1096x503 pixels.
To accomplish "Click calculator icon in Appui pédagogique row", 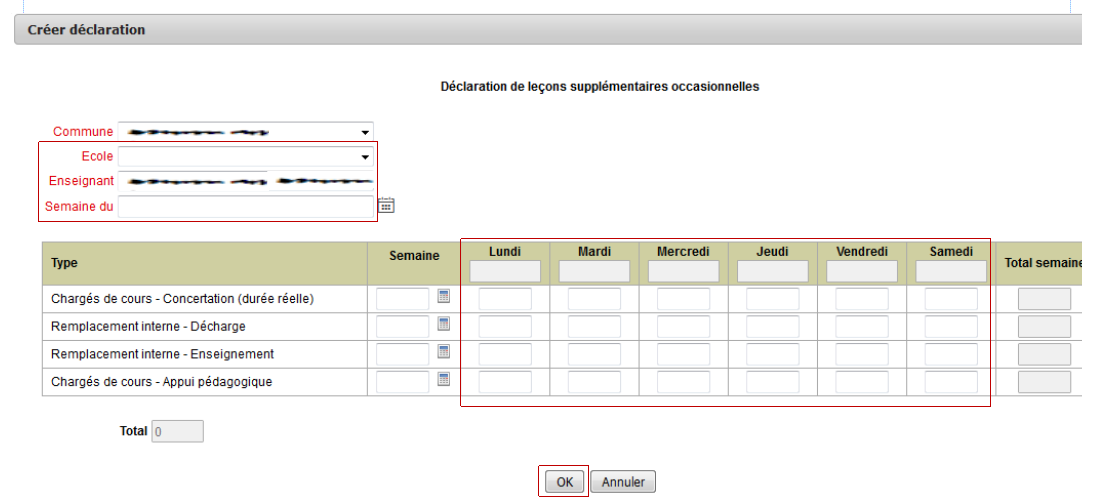I will pyautogui.click(x=444, y=379).
